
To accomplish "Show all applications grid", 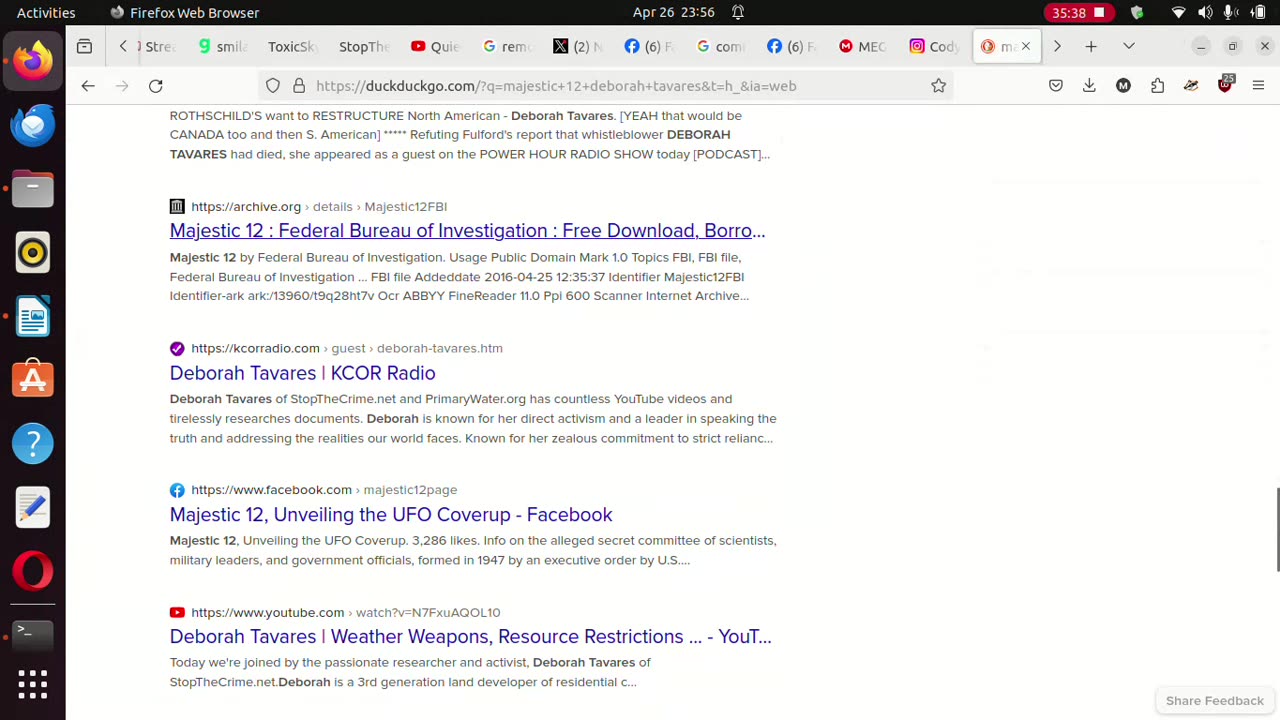I will click(x=33, y=685).
